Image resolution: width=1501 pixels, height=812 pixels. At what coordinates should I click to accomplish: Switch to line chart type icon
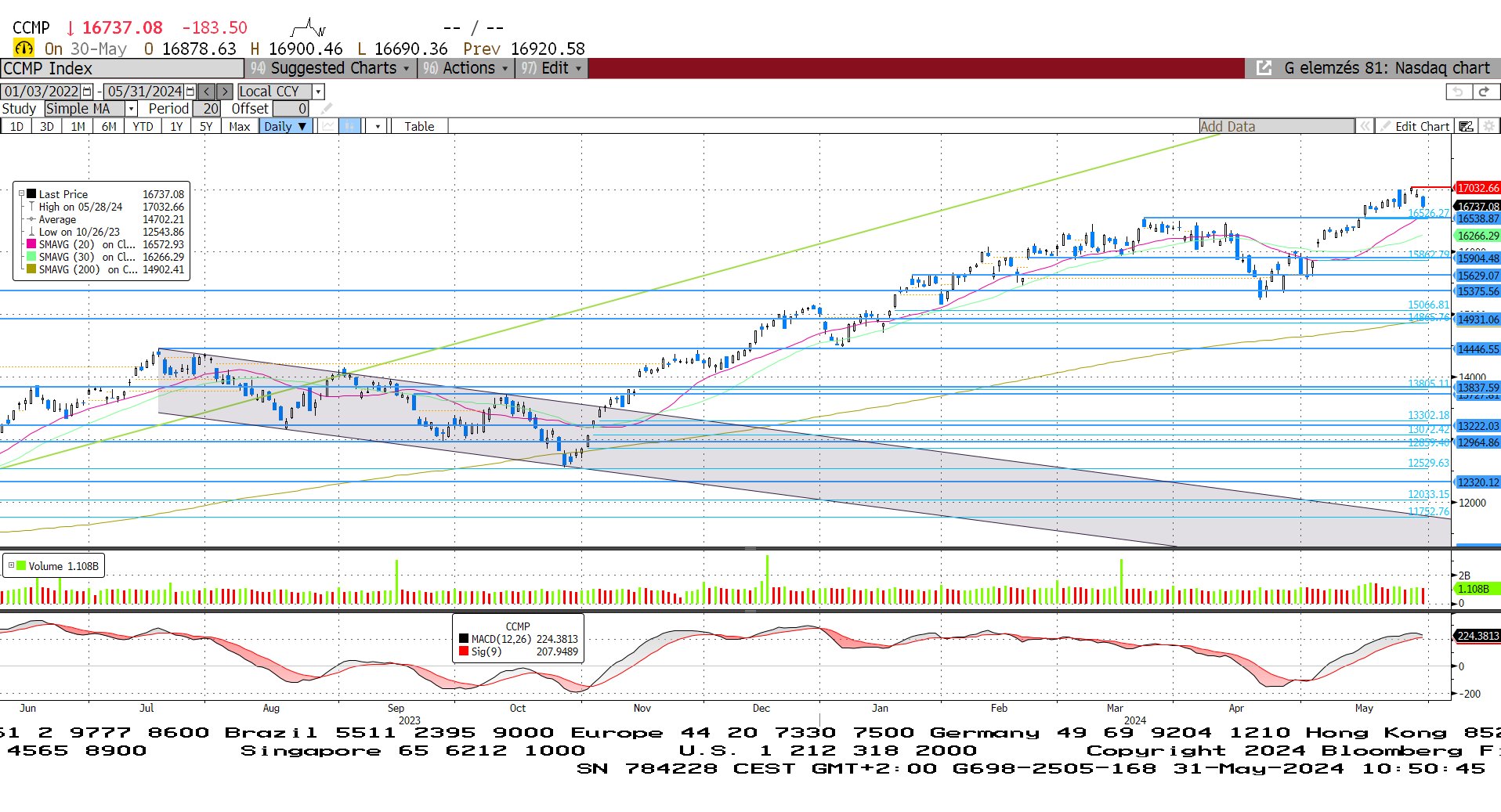pos(327,126)
